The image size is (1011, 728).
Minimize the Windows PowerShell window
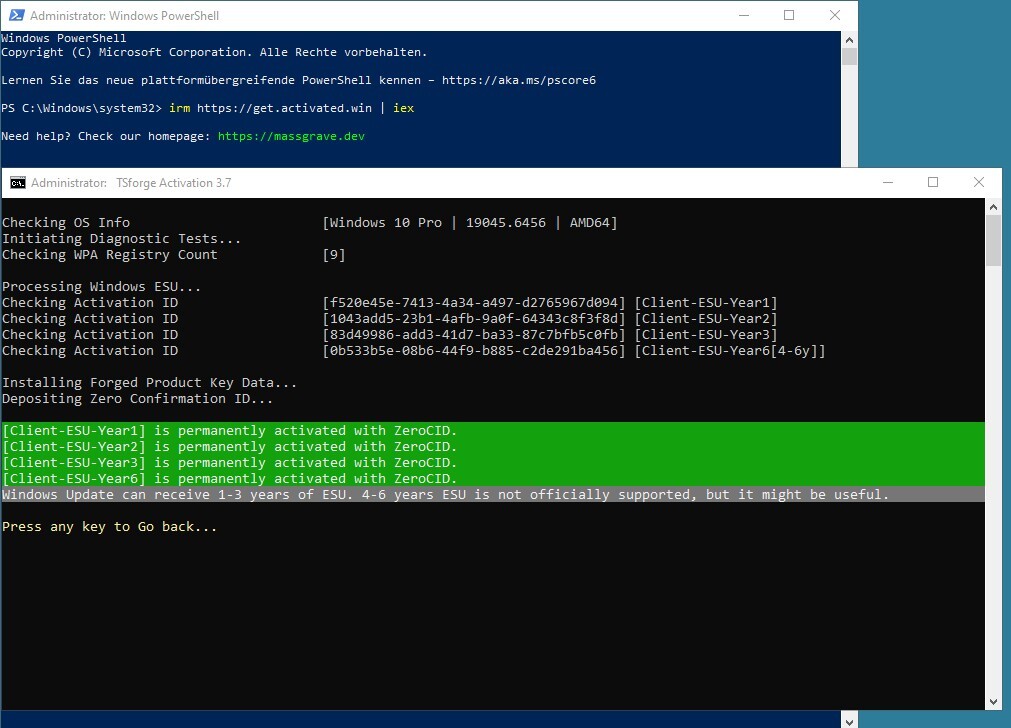pyautogui.click(x=743, y=16)
